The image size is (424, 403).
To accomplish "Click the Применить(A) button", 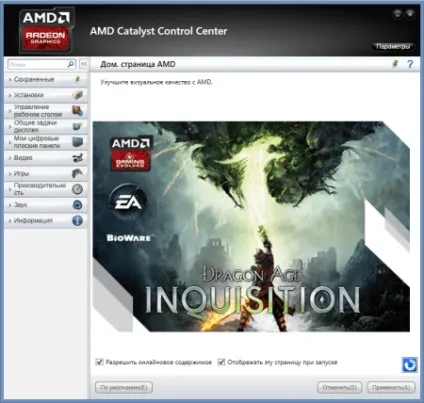I will coord(391,387).
